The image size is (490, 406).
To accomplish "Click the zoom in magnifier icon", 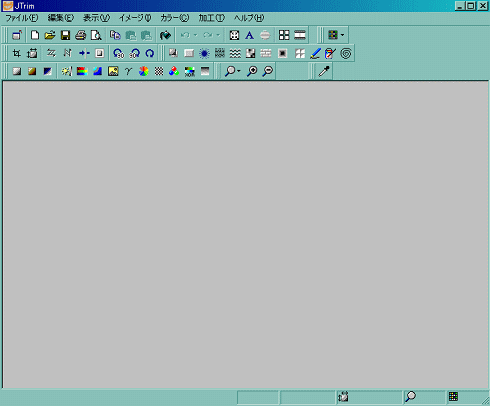I will (x=252, y=71).
